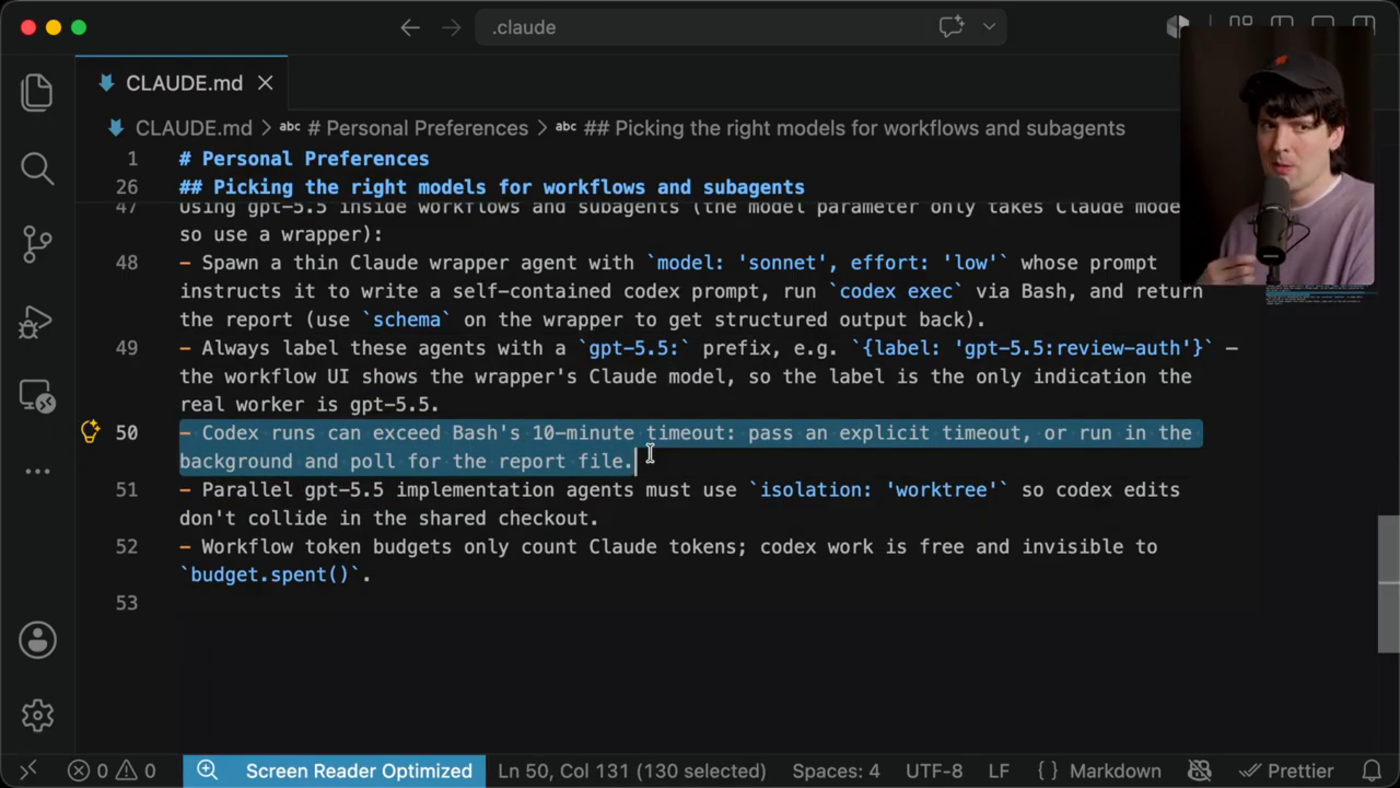Click the `schema` inline code text
This screenshot has height=788, width=1400.
pos(406,320)
